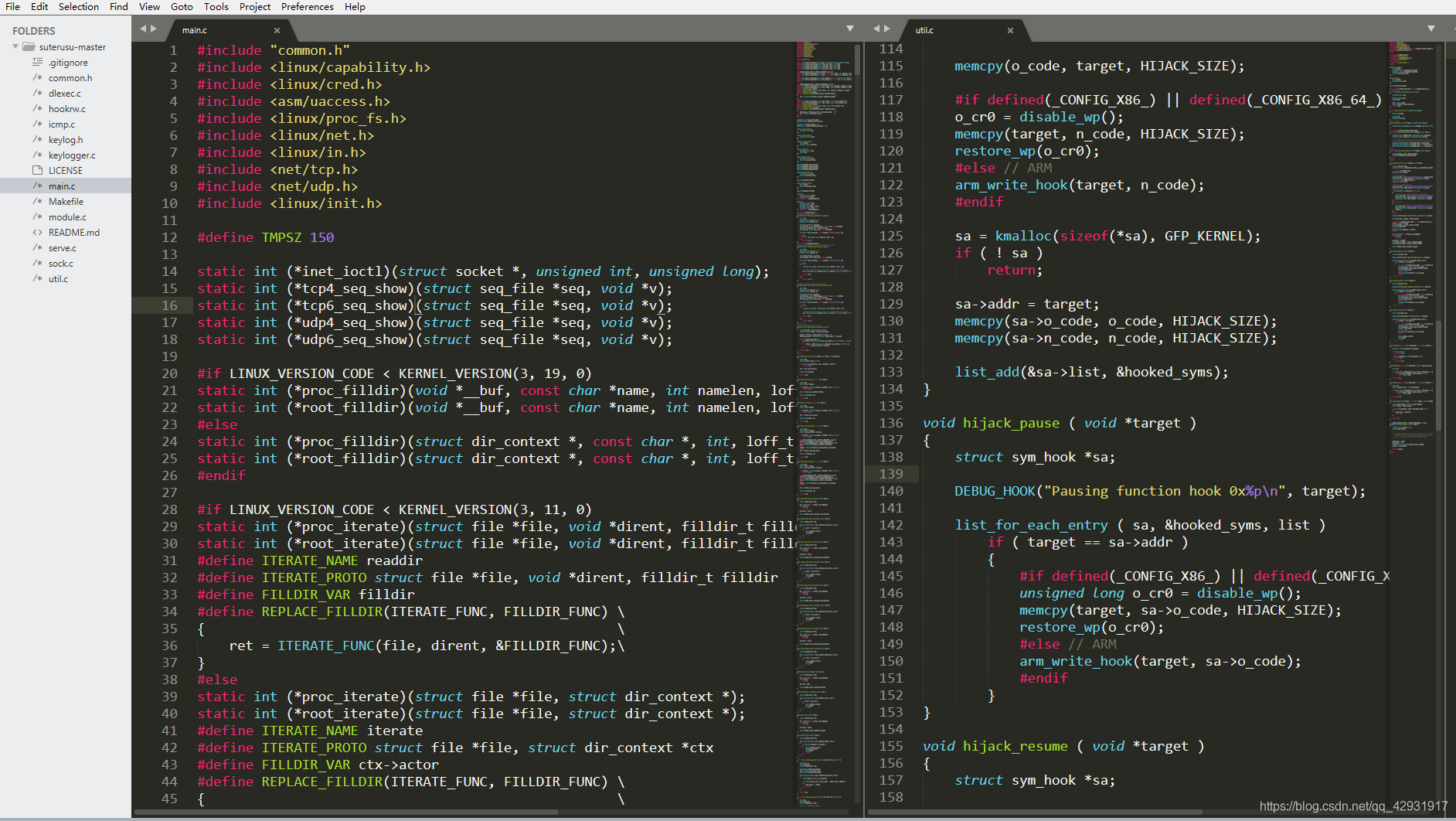Close the main.c tab
The height and width of the screenshot is (821, 1456).
(277, 30)
